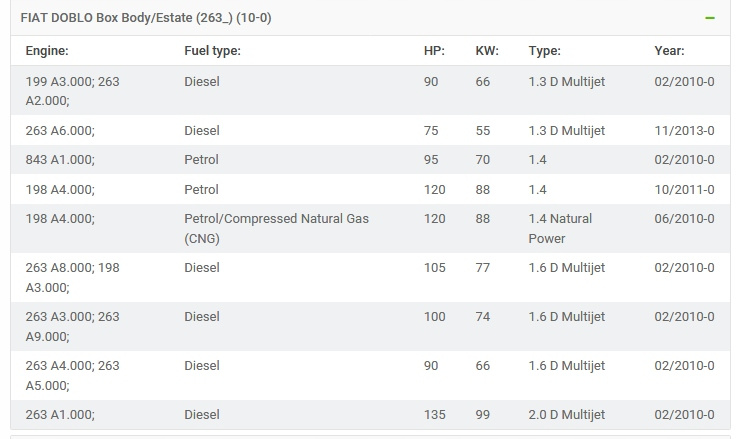Select the 843 A1.000 petrol engine row
Image resolution: width=740 pixels, height=439 pixels.
point(370,160)
